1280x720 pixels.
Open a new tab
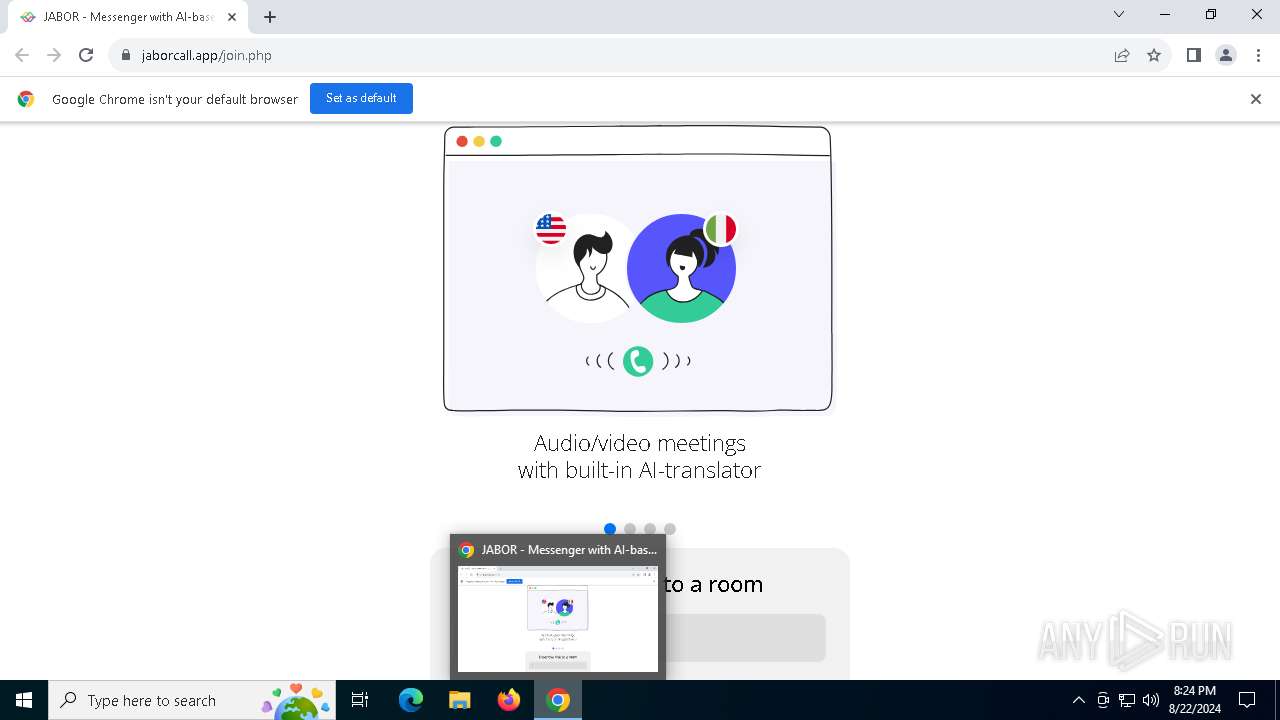270,17
